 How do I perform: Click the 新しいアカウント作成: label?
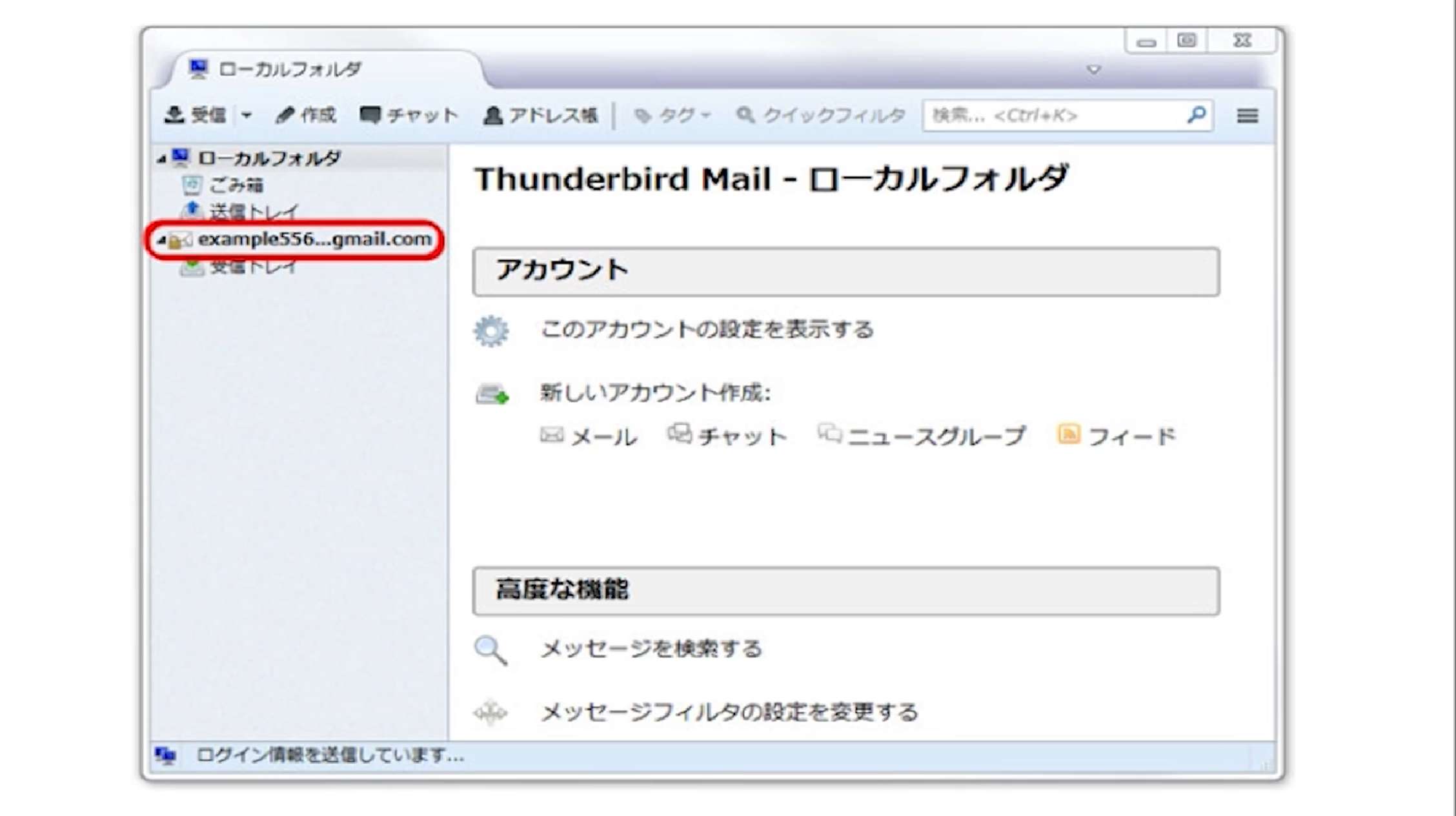[655, 393]
